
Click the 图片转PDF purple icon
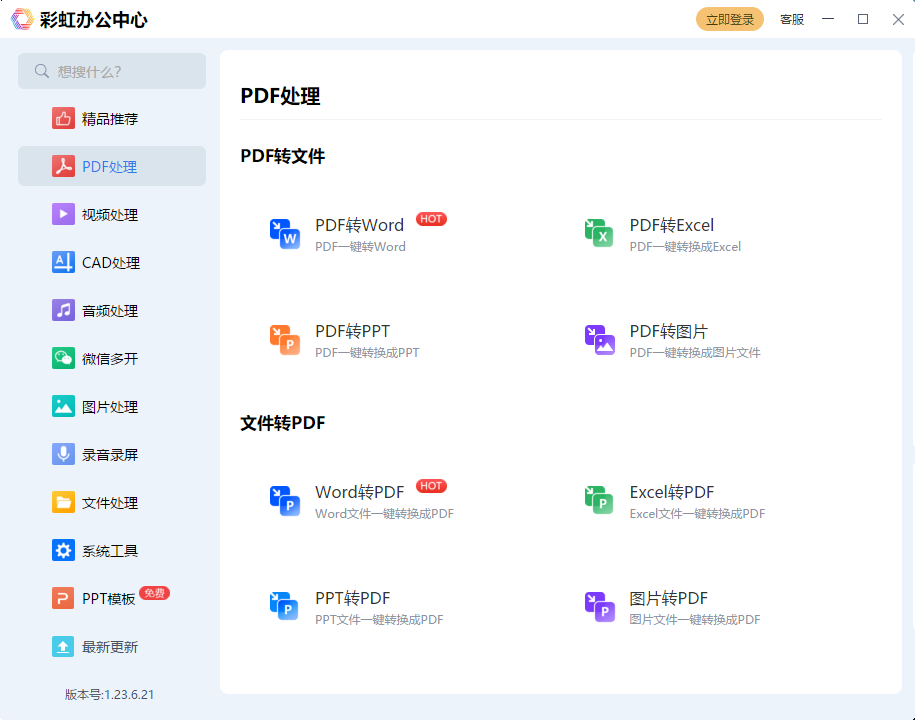click(x=600, y=607)
